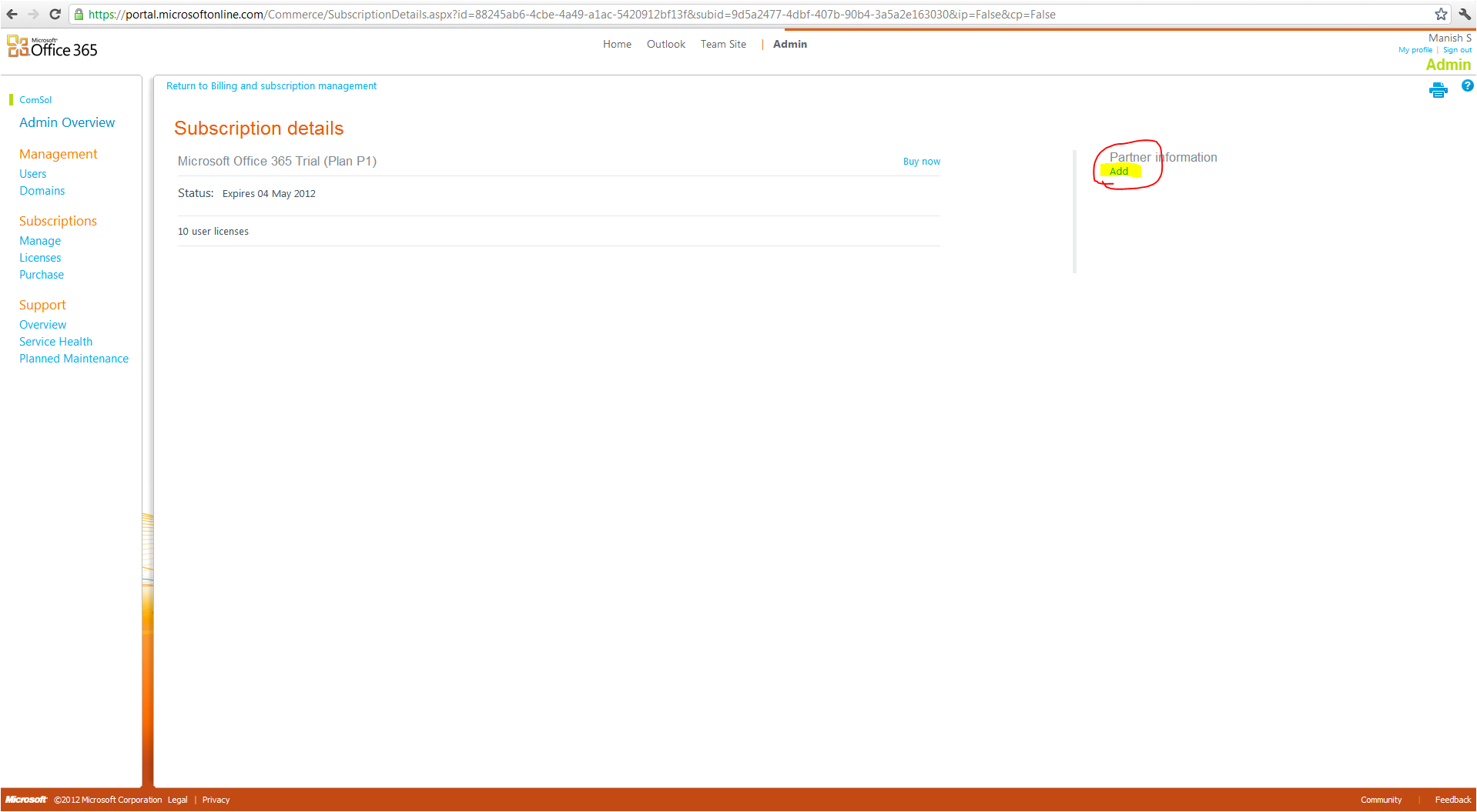1477x812 pixels.
Task: Reload the page with refresh icon
Action: click(x=55, y=14)
